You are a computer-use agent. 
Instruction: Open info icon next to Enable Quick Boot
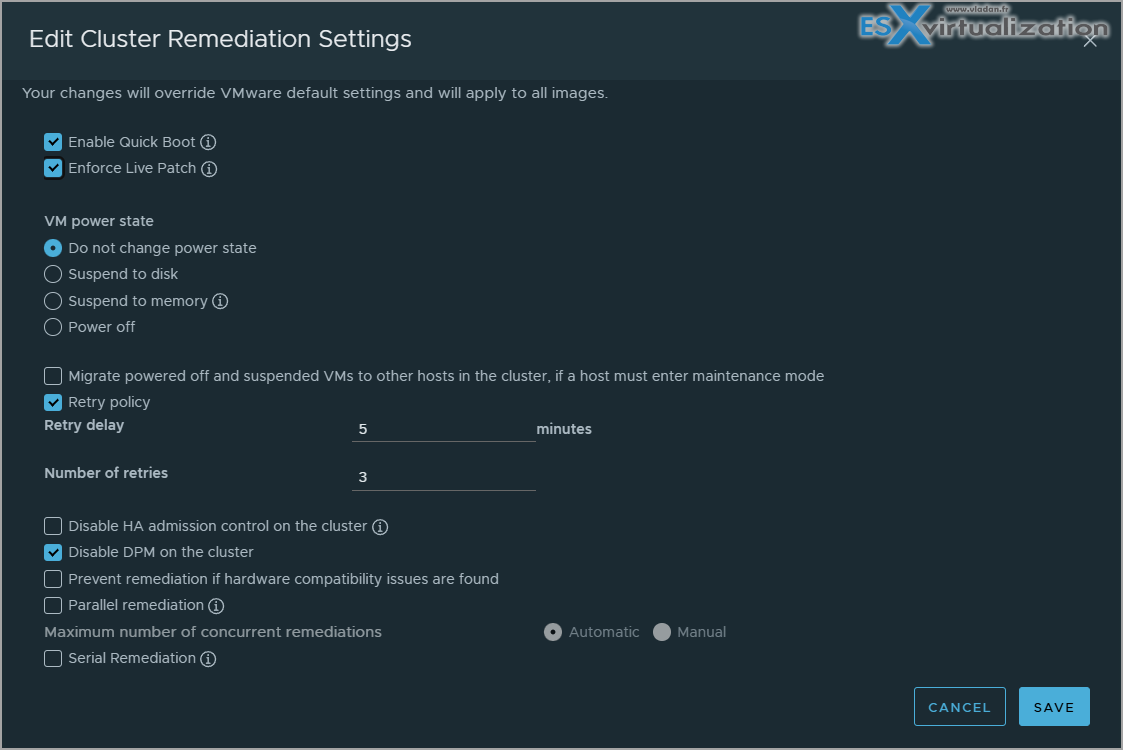(208, 143)
